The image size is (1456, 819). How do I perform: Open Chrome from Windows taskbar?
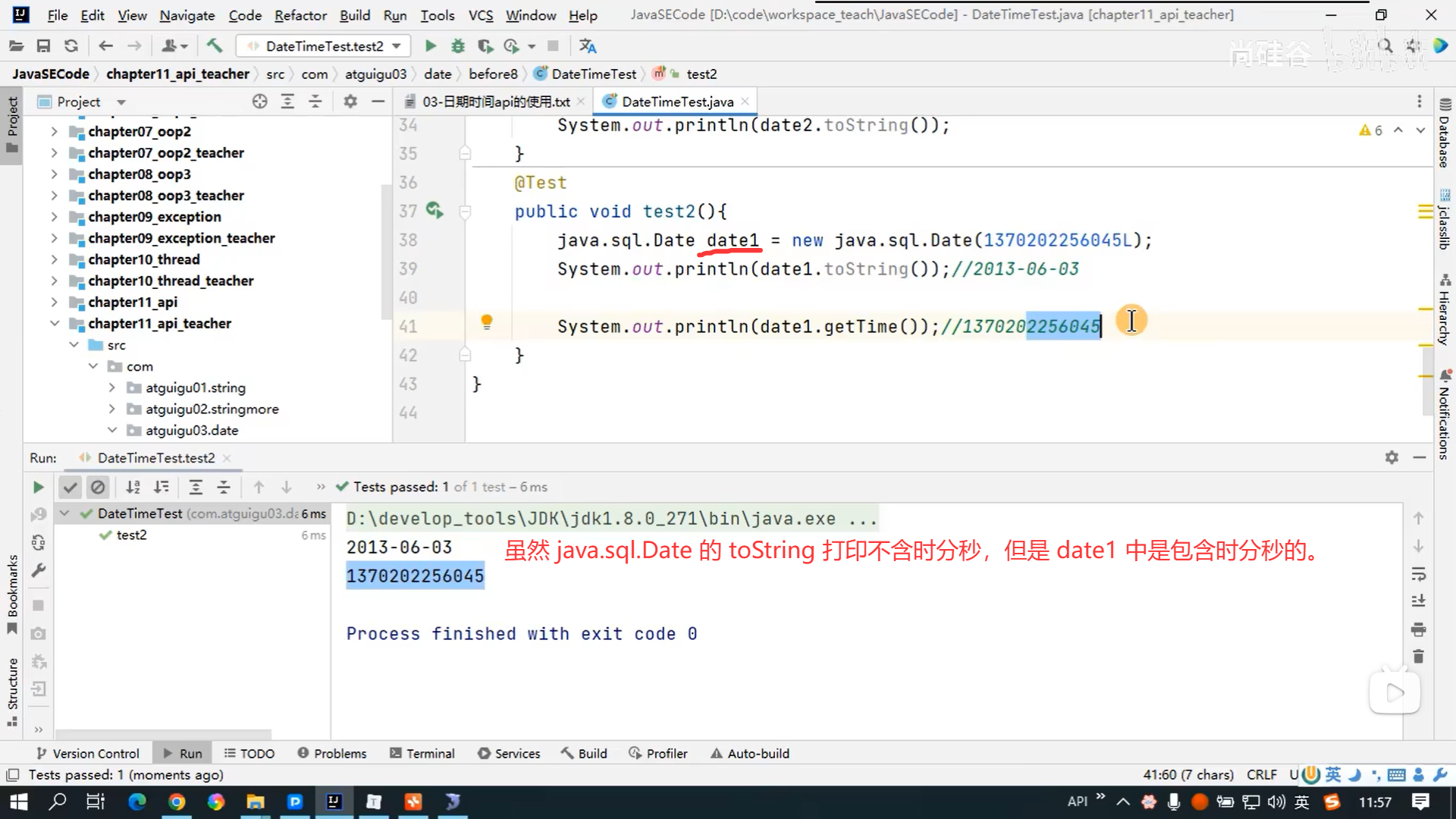tap(177, 802)
